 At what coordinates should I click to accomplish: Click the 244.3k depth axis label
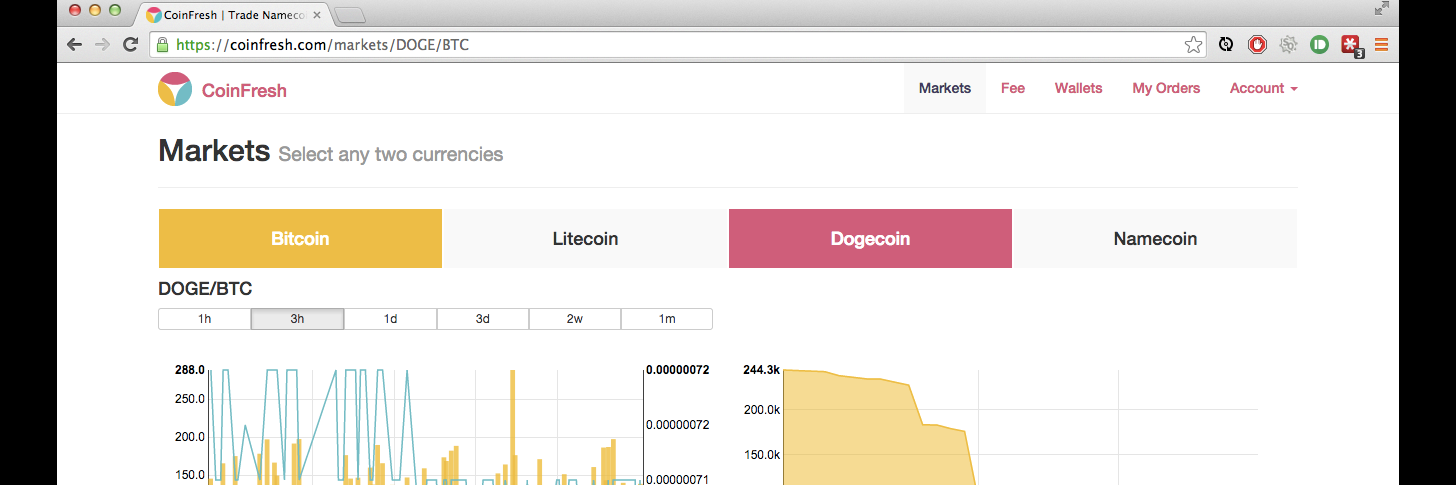click(761, 370)
